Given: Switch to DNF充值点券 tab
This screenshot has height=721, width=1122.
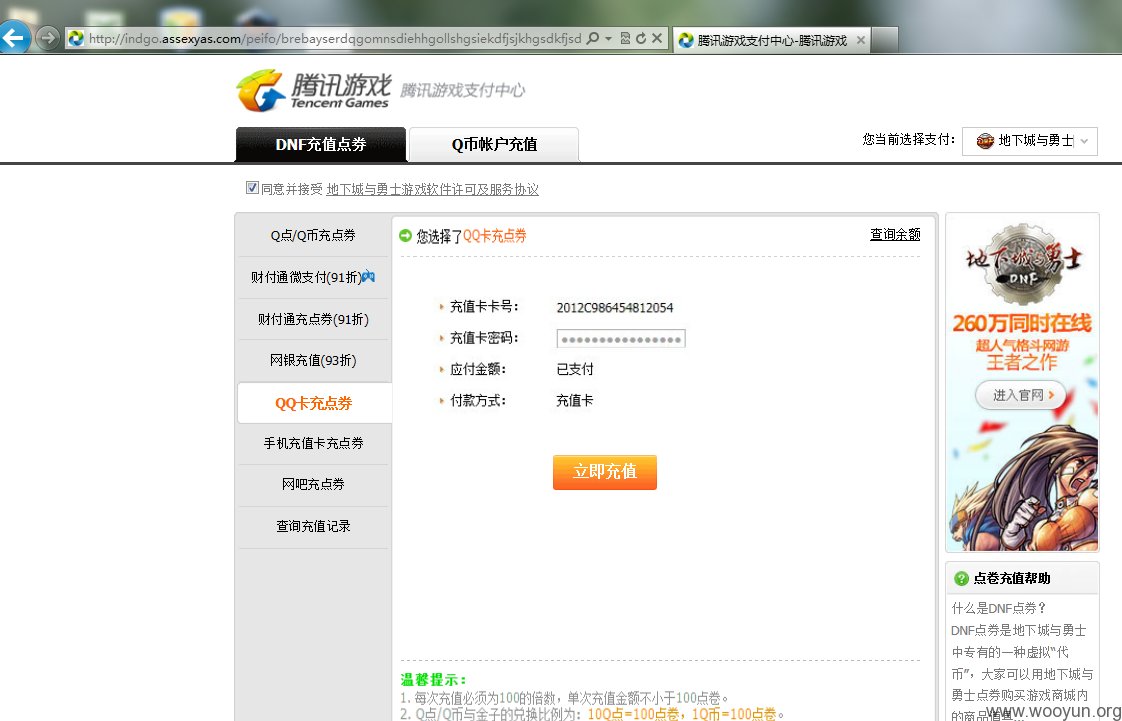Looking at the screenshot, I should pos(321,144).
